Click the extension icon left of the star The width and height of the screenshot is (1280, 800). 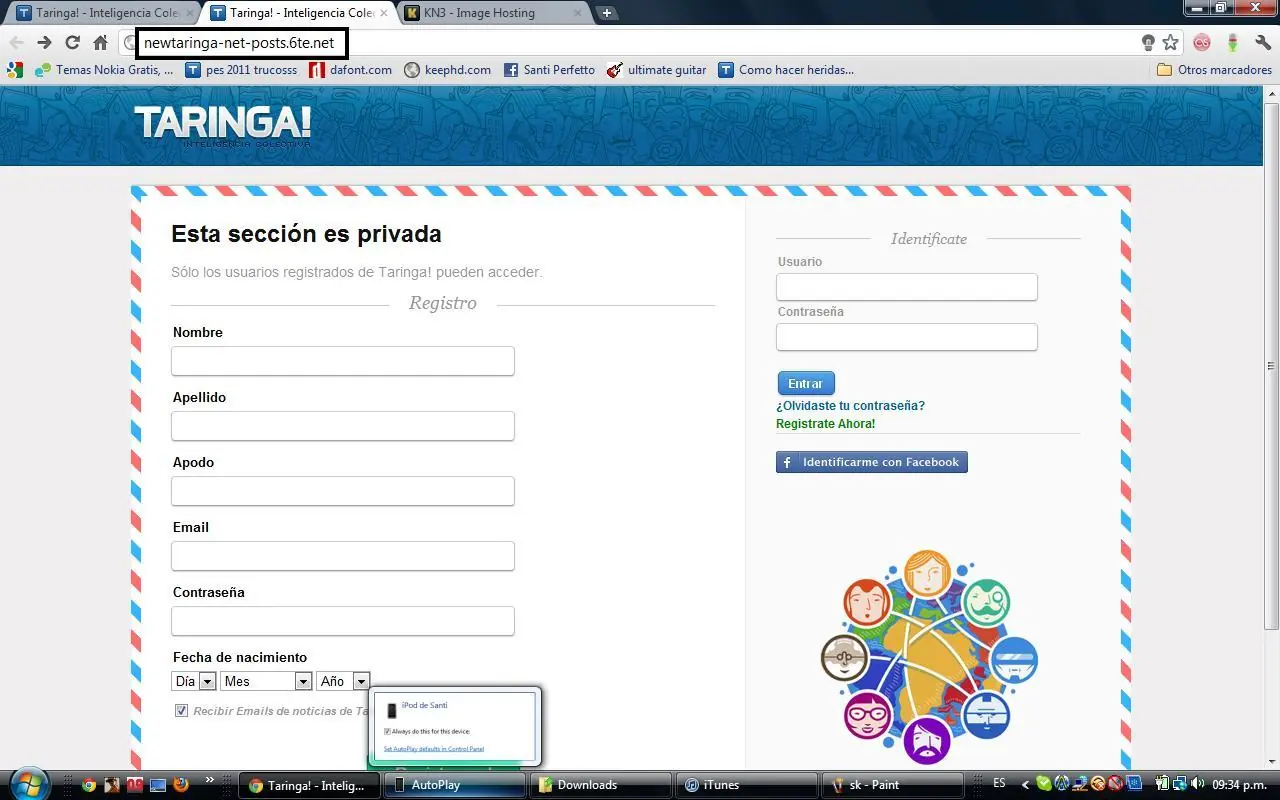tap(1148, 43)
